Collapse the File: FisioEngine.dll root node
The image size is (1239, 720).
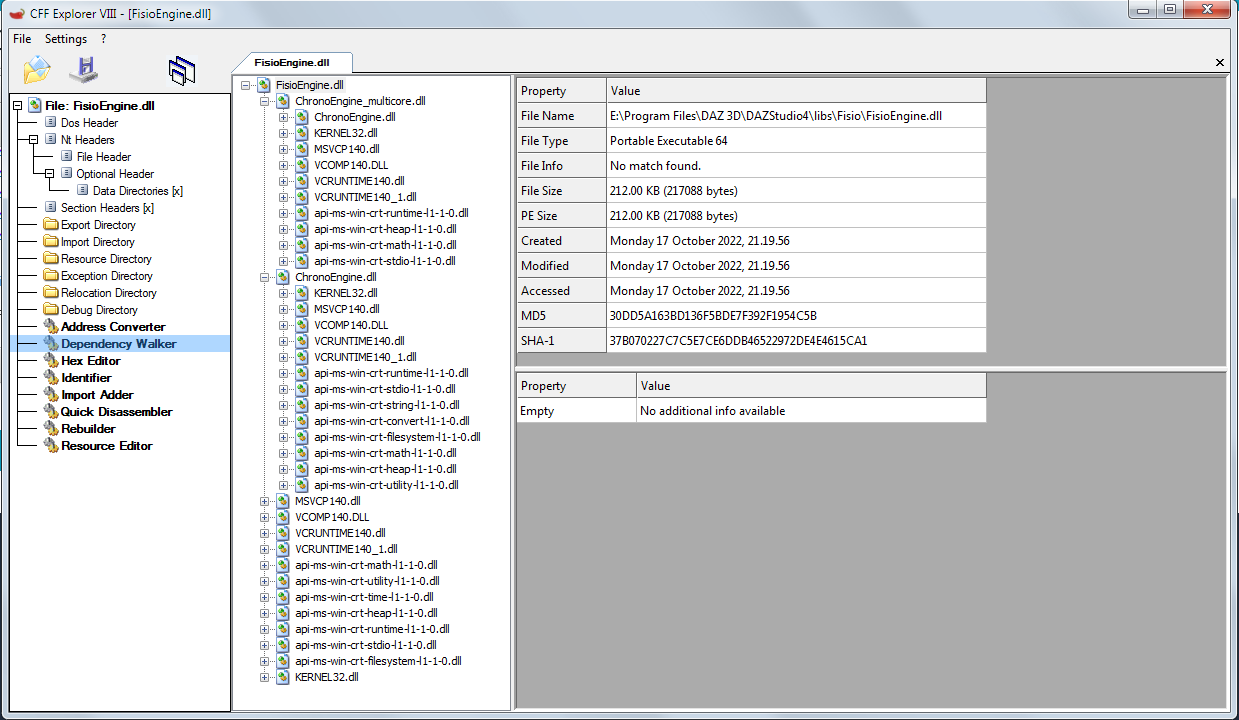[x=18, y=105]
